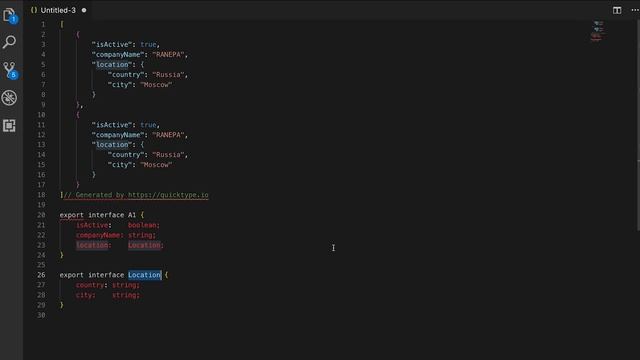
Task: Open the More Actions ellipsis menu
Action: click(x=635, y=10)
